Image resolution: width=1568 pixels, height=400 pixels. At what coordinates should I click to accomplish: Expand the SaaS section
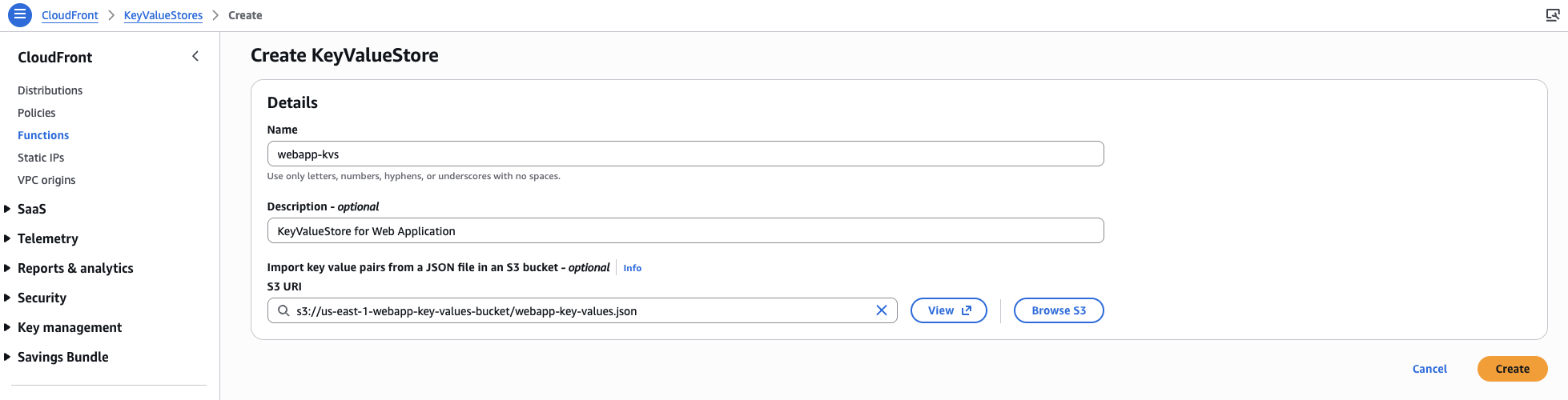(x=8, y=209)
